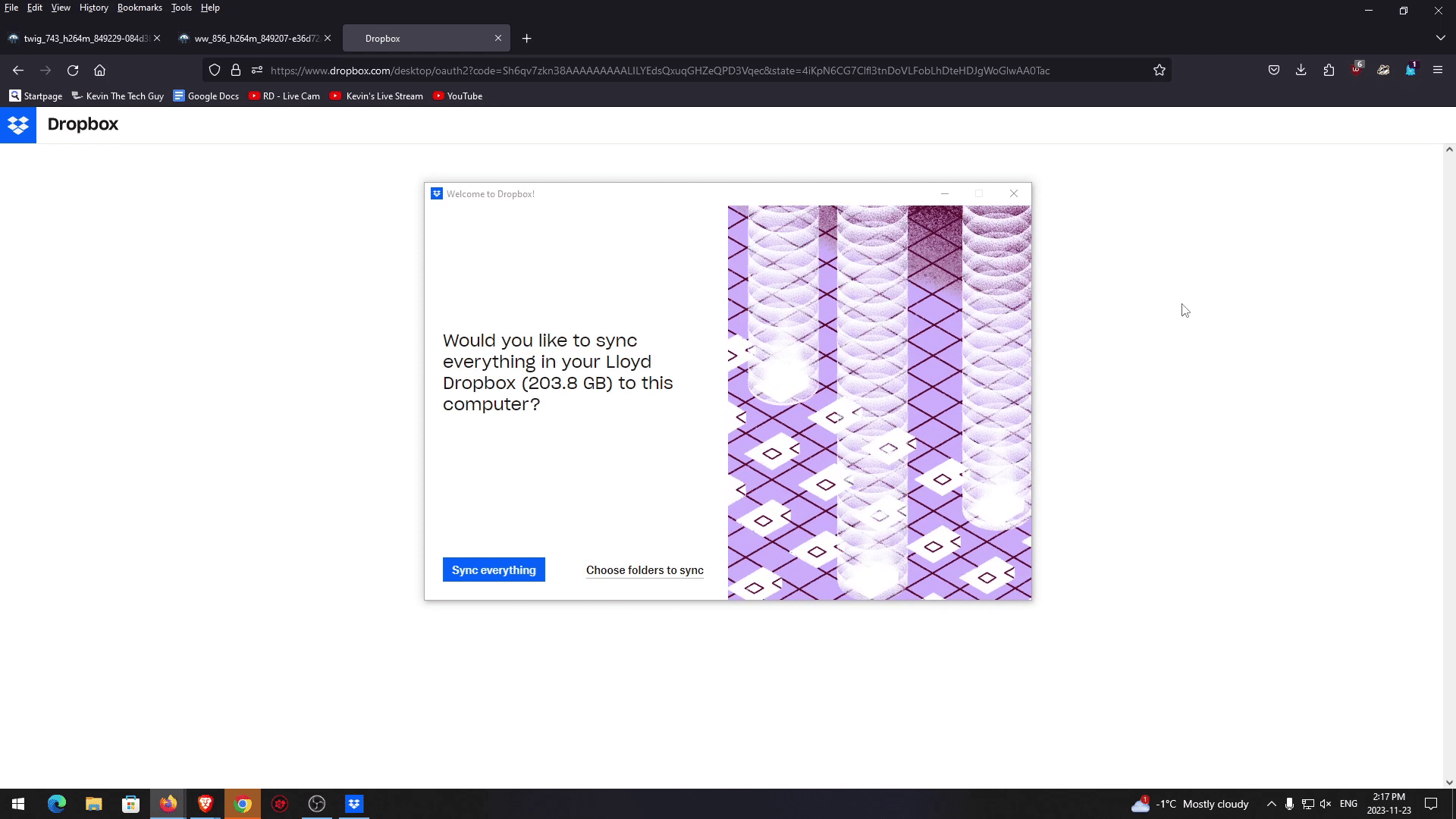The image size is (1456, 819).
Task: Open the Firefox hamburger application menu
Action: [x=1437, y=71]
